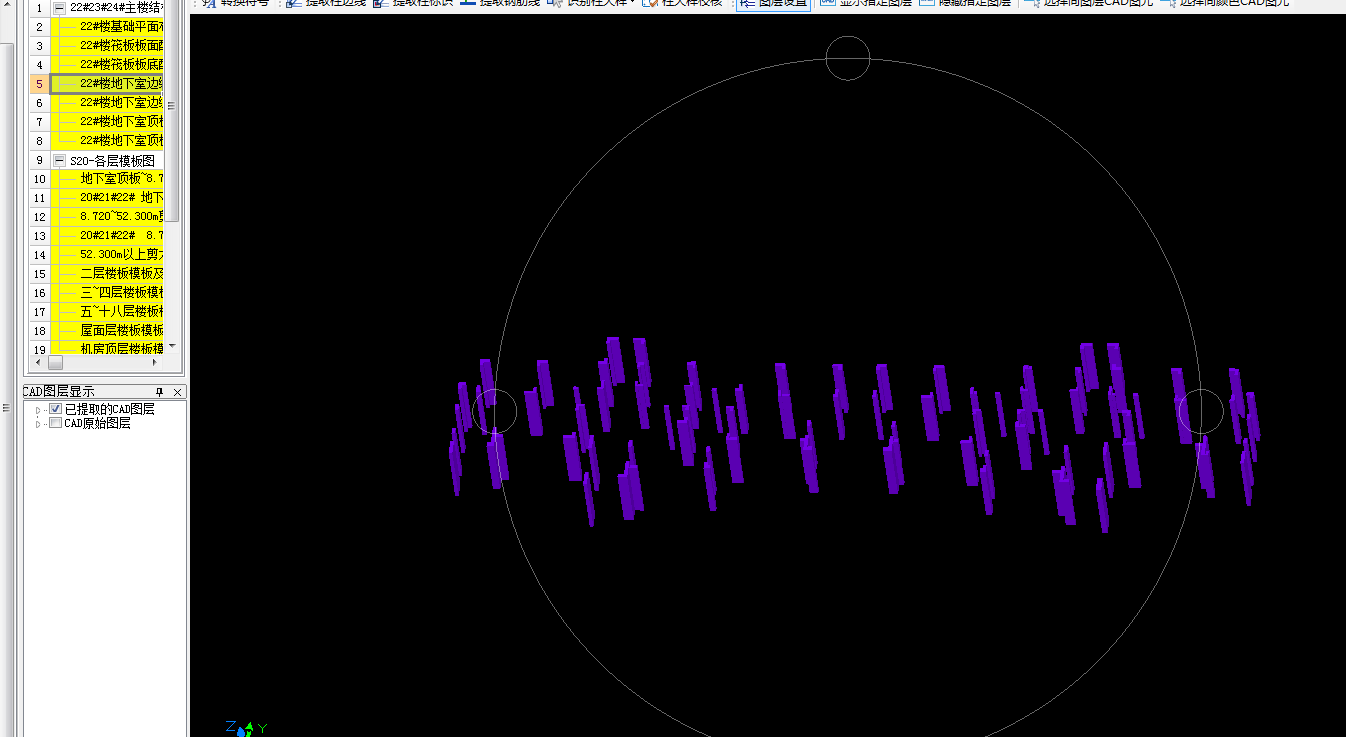The width and height of the screenshot is (1346, 737).
Task: Click the row number 9 cell
Action: coord(38,159)
